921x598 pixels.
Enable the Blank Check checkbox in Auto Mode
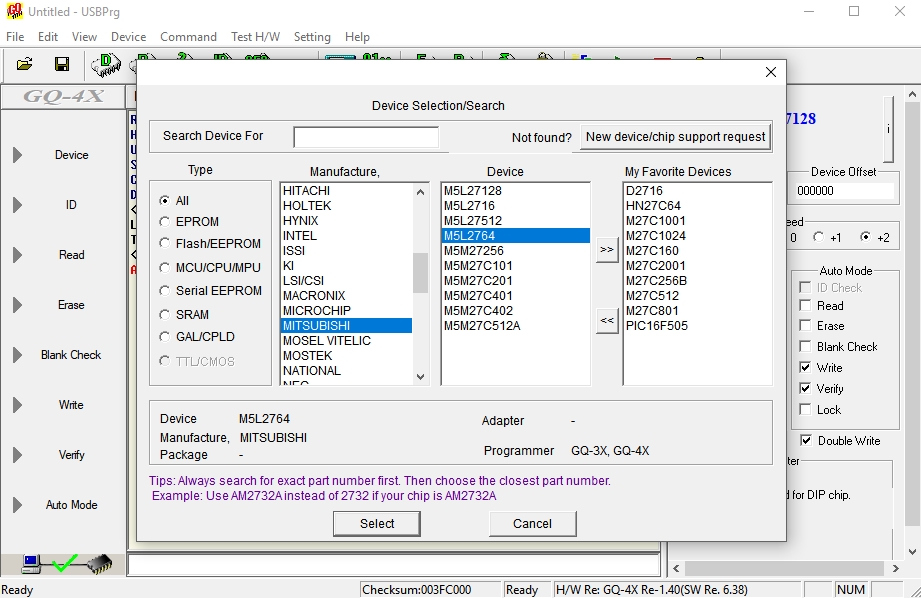(x=805, y=347)
